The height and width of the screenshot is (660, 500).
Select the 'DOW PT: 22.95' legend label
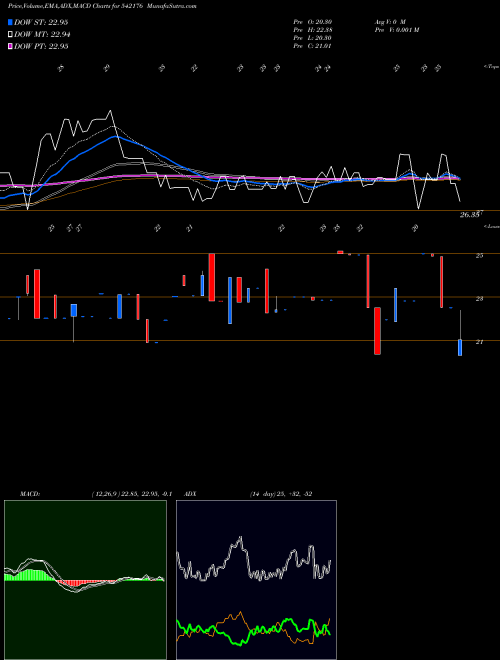[41, 46]
